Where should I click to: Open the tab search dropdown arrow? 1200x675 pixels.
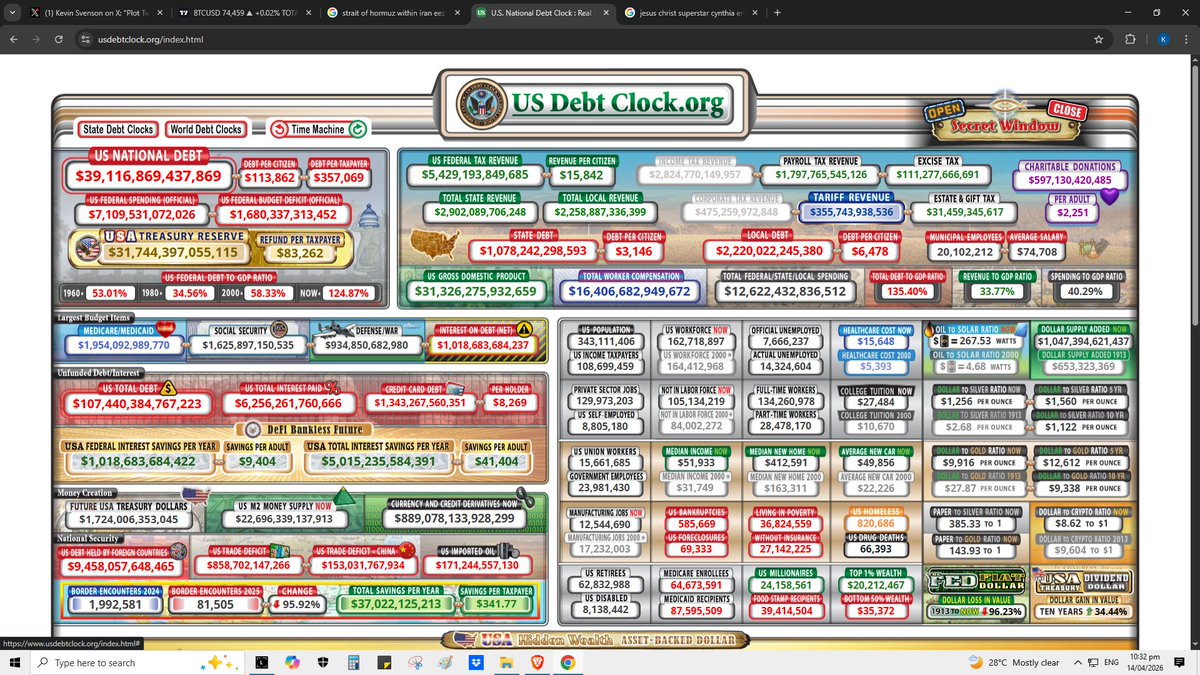[14, 12]
